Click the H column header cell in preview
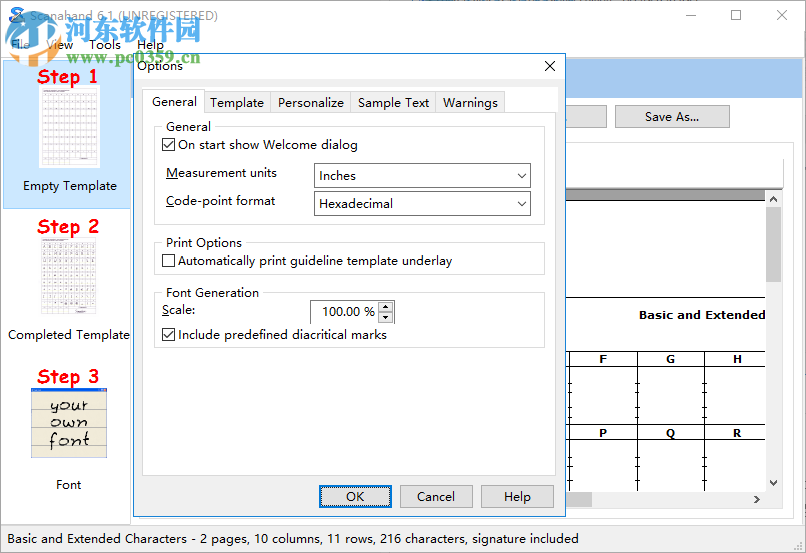Screen dimensions: 806x553 (737, 359)
